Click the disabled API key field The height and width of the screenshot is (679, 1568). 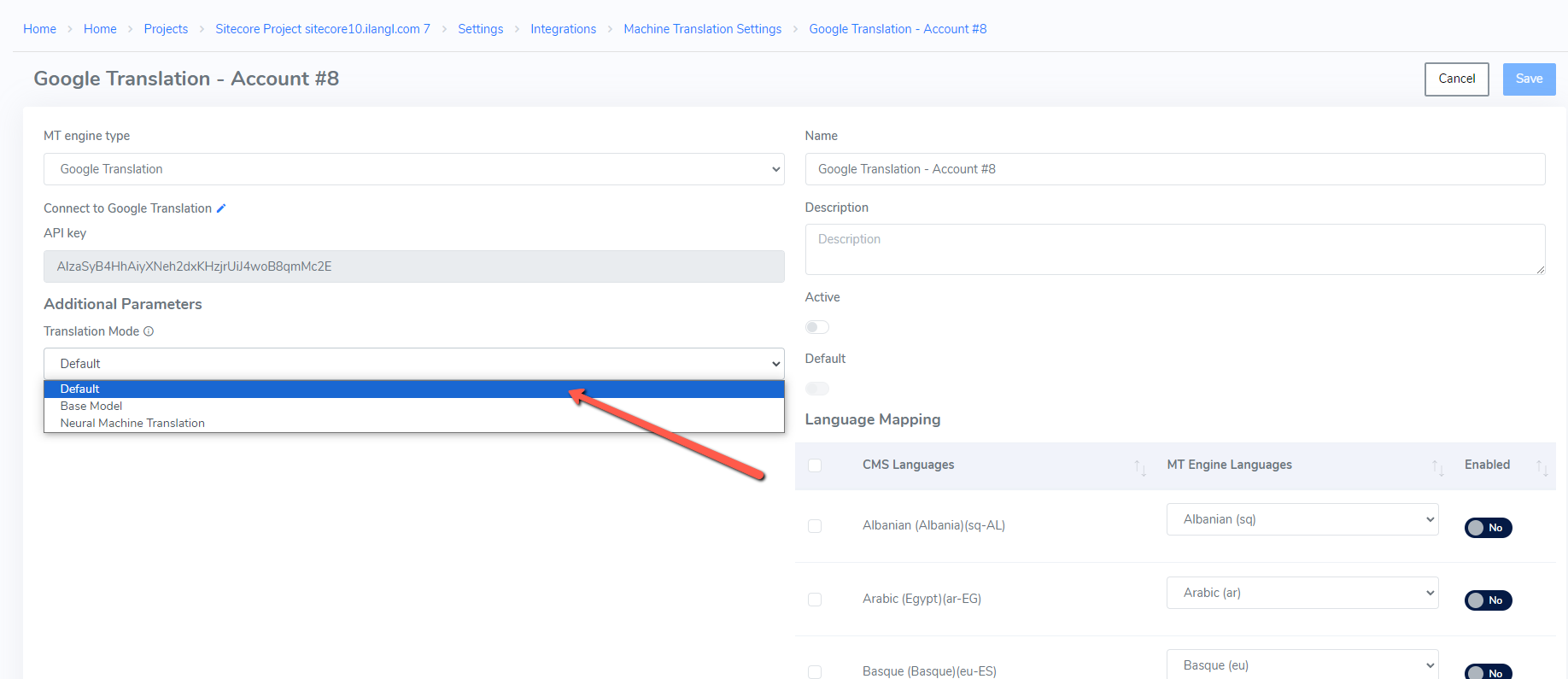(x=414, y=266)
